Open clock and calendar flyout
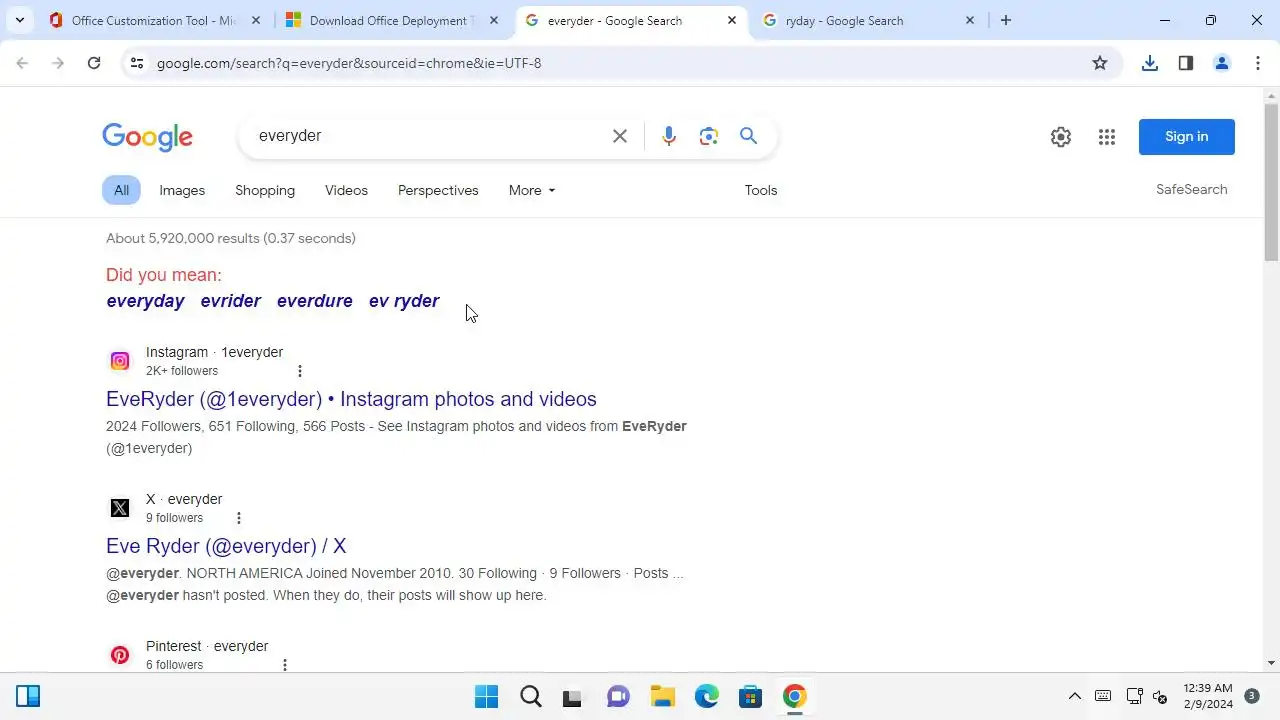Screen dimensions: 1280x720 [x=1208, y=697]
